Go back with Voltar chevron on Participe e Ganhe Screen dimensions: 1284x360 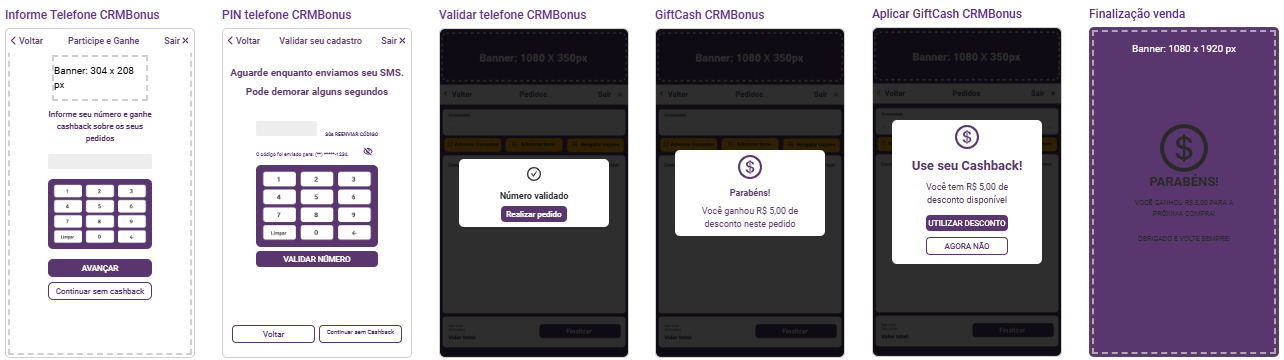27,41
